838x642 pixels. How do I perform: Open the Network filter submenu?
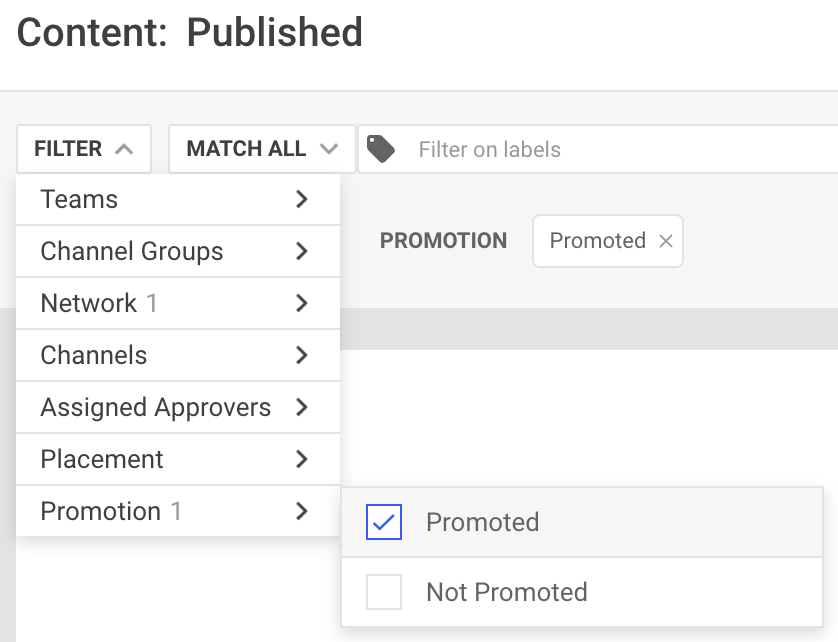(178, 303)
